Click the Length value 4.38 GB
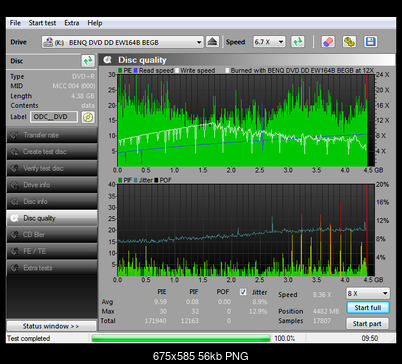The height and width of the screenshot is (364, 402). click(83, 96)
